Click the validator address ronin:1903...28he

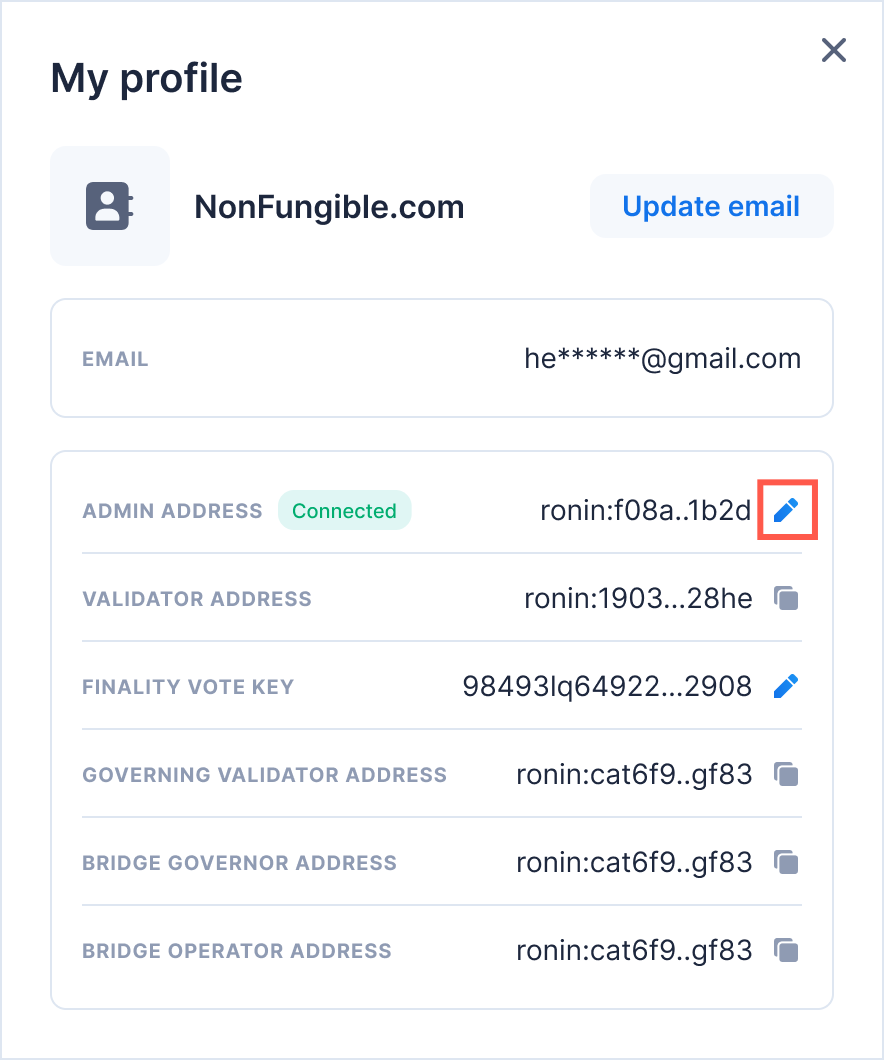click(637, 599)
